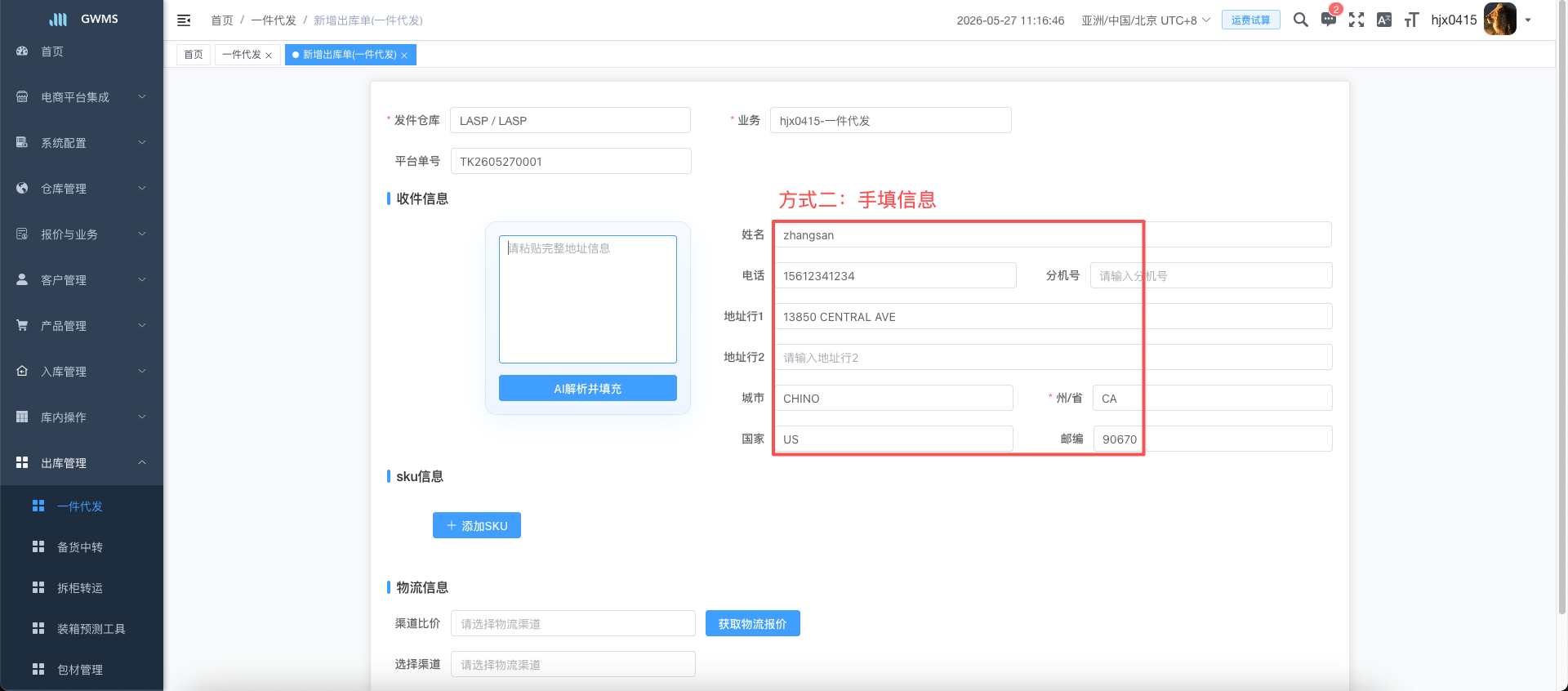Click the 姓名 field with zhangsan

(1053, 234)
